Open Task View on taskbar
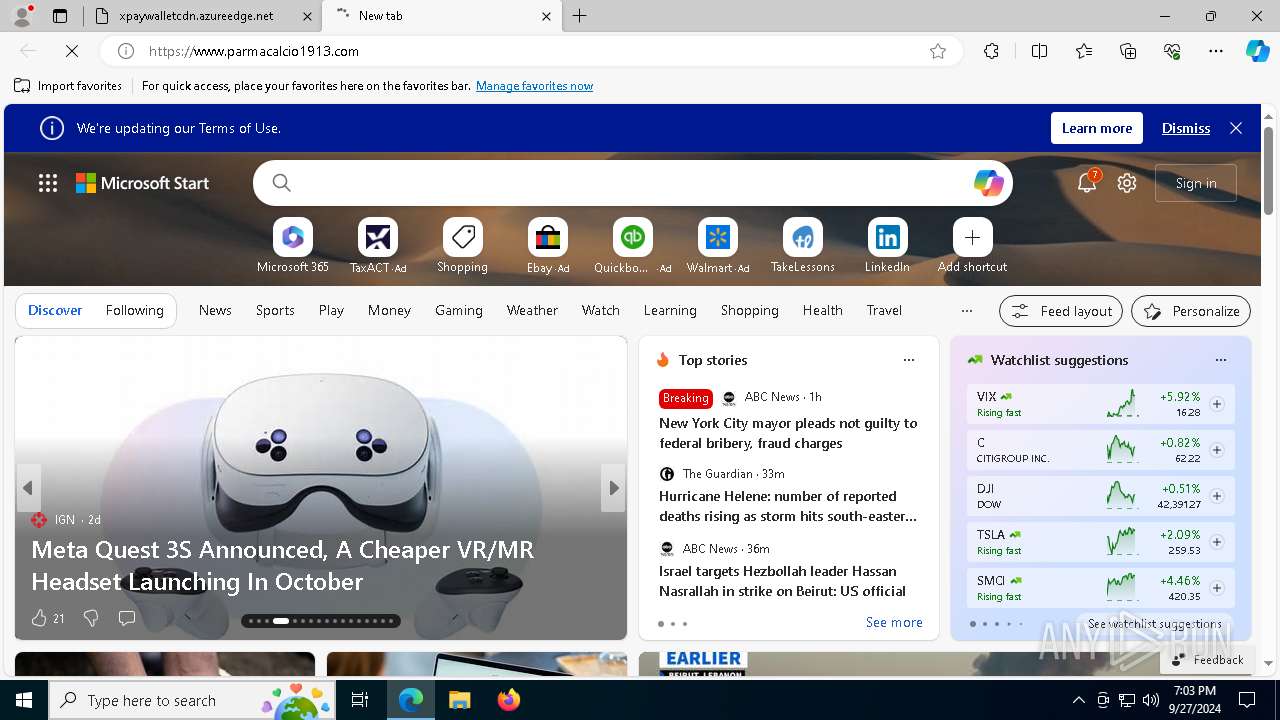Screen dimensions: 1280x720 click(360, 700)
